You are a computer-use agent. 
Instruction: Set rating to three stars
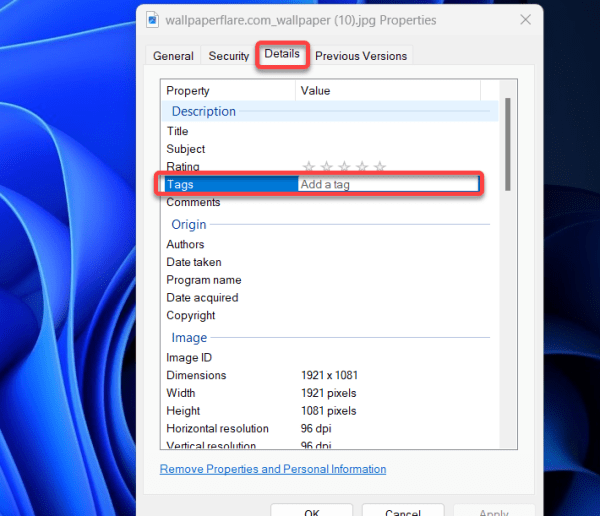[344, 167]
